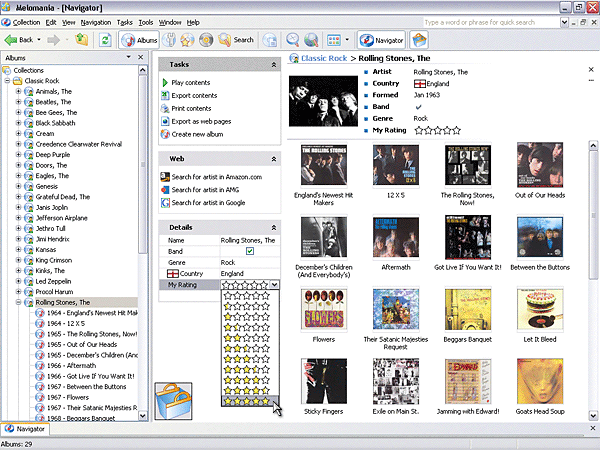Image resolution: width=600 pixels, height=450 pixels.
Task: Collapse the Rolling Stones, The tree node
Action: pyautogui.click(x=18, y=302)
